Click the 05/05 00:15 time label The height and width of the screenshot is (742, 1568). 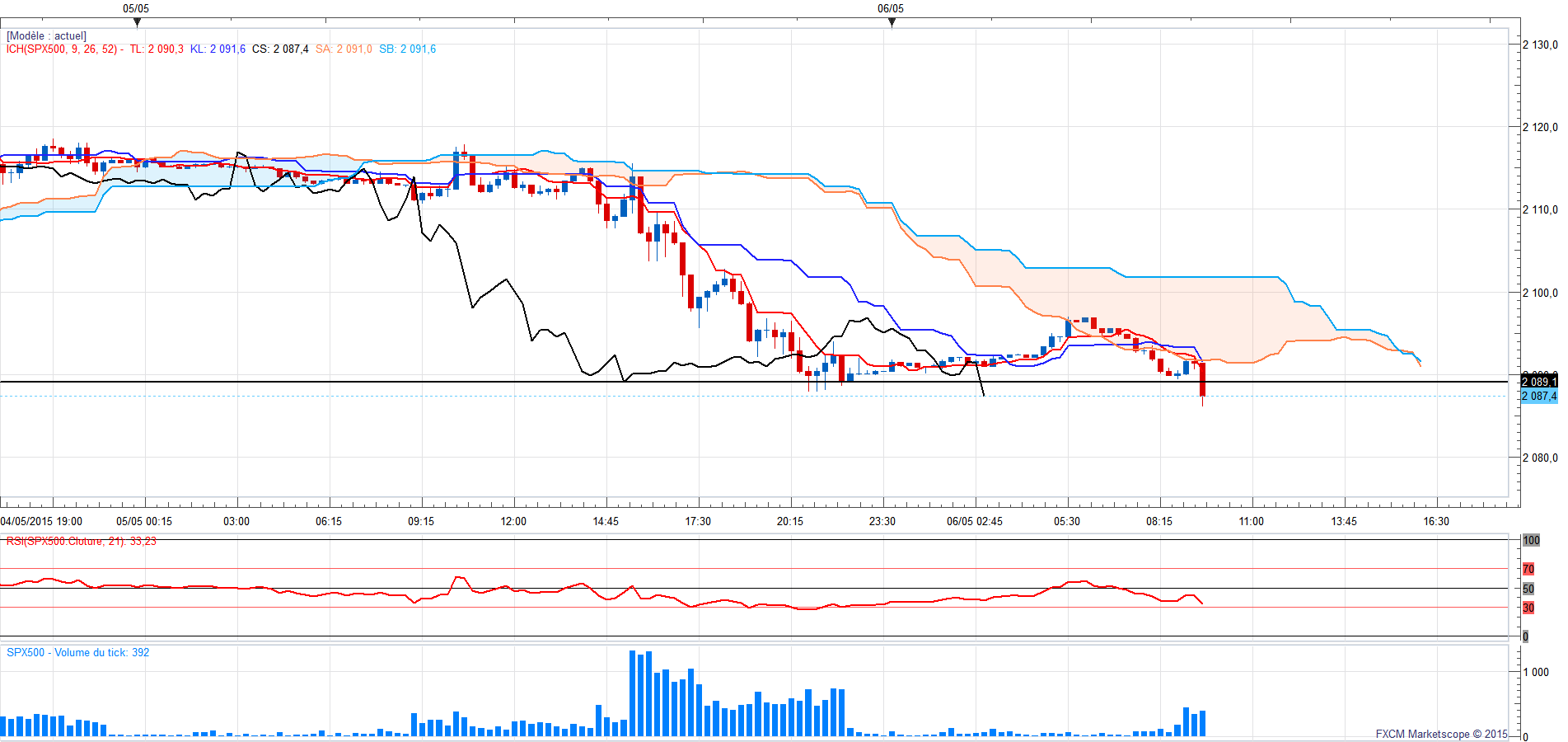[144, 521]
